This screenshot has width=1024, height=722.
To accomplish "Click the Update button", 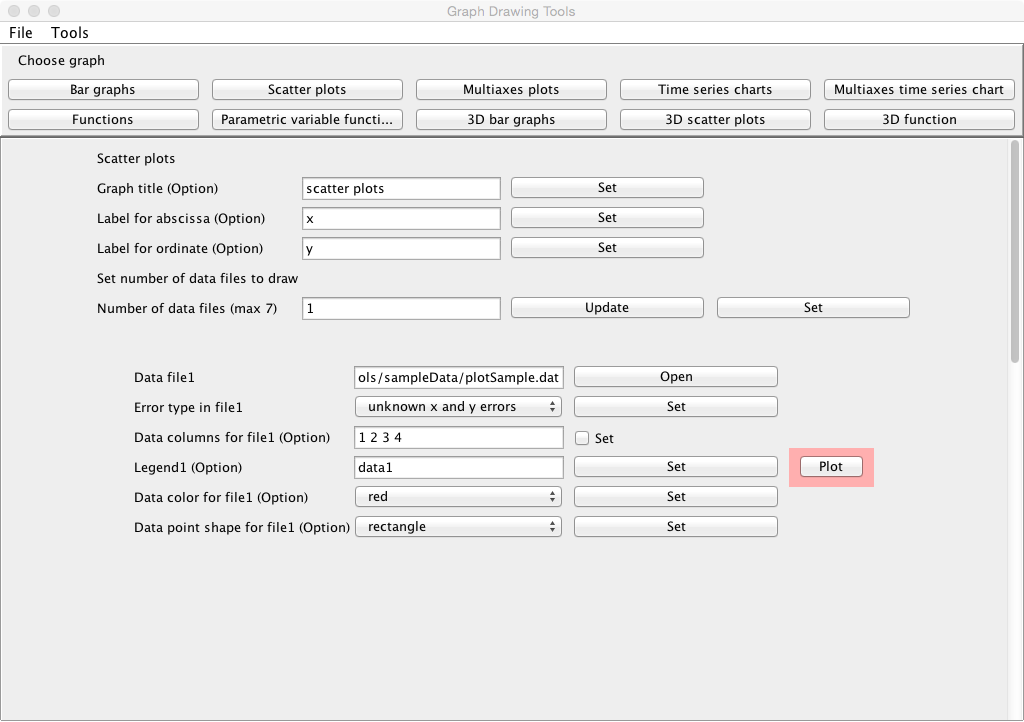I will coord(607,307).
